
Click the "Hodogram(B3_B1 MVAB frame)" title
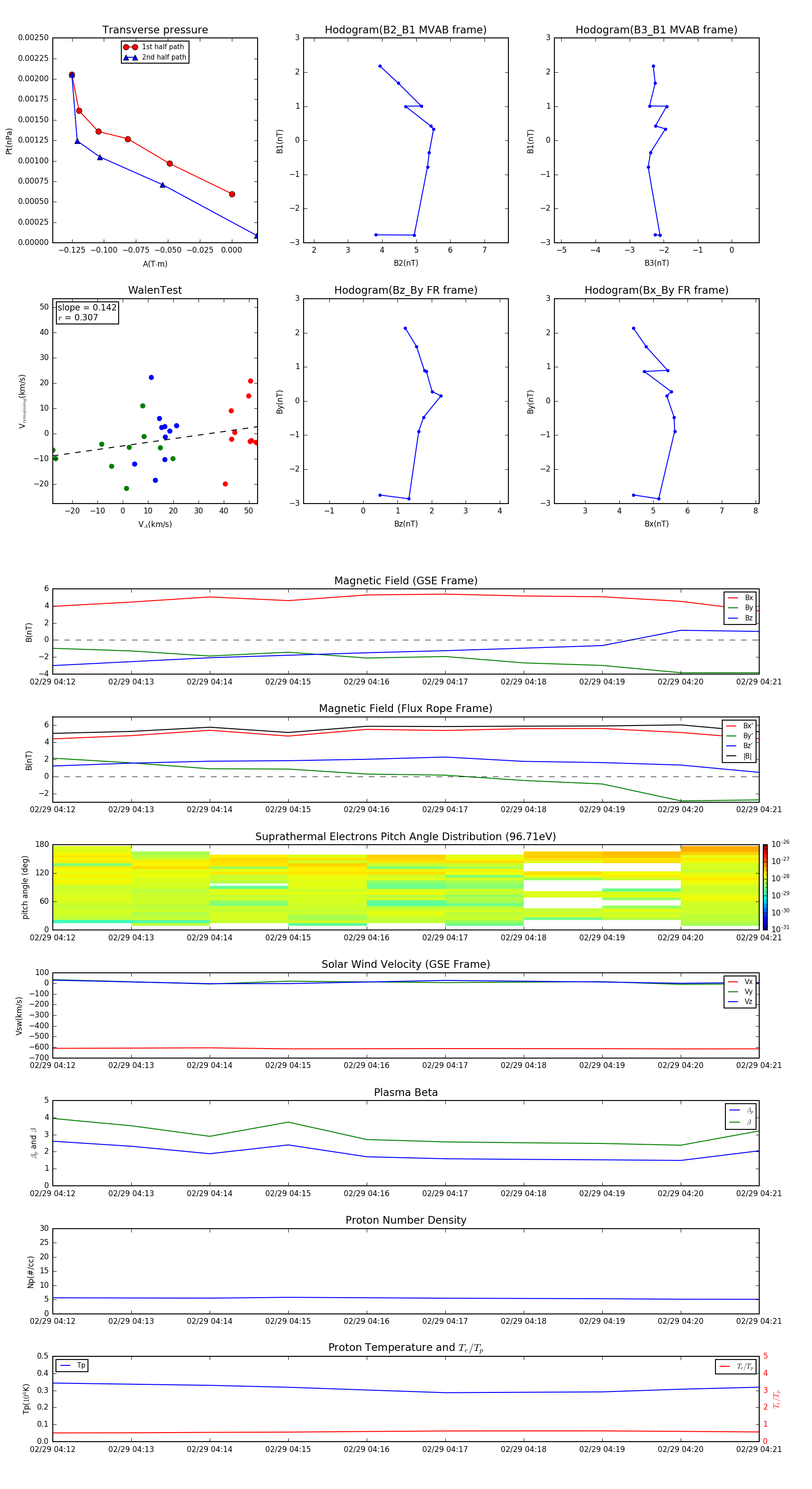tap(656, 30)
